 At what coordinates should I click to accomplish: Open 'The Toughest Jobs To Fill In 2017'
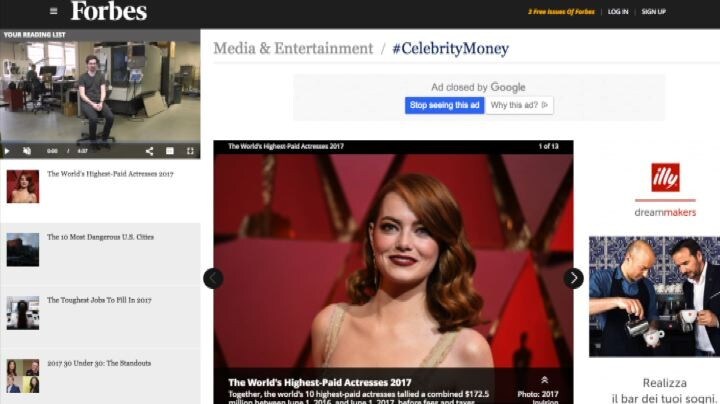(99, 300)
